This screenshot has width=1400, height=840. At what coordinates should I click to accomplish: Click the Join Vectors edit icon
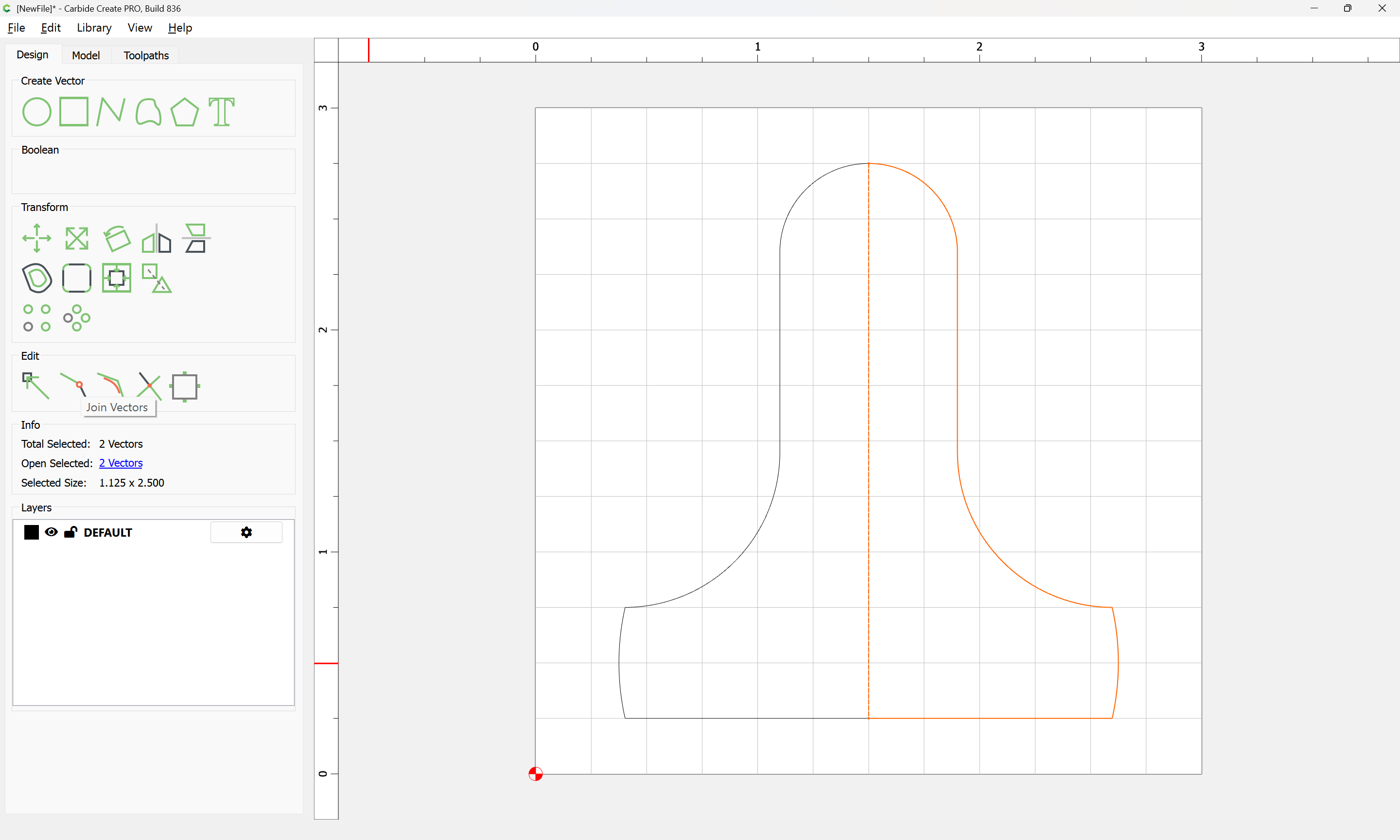(73, 385)
